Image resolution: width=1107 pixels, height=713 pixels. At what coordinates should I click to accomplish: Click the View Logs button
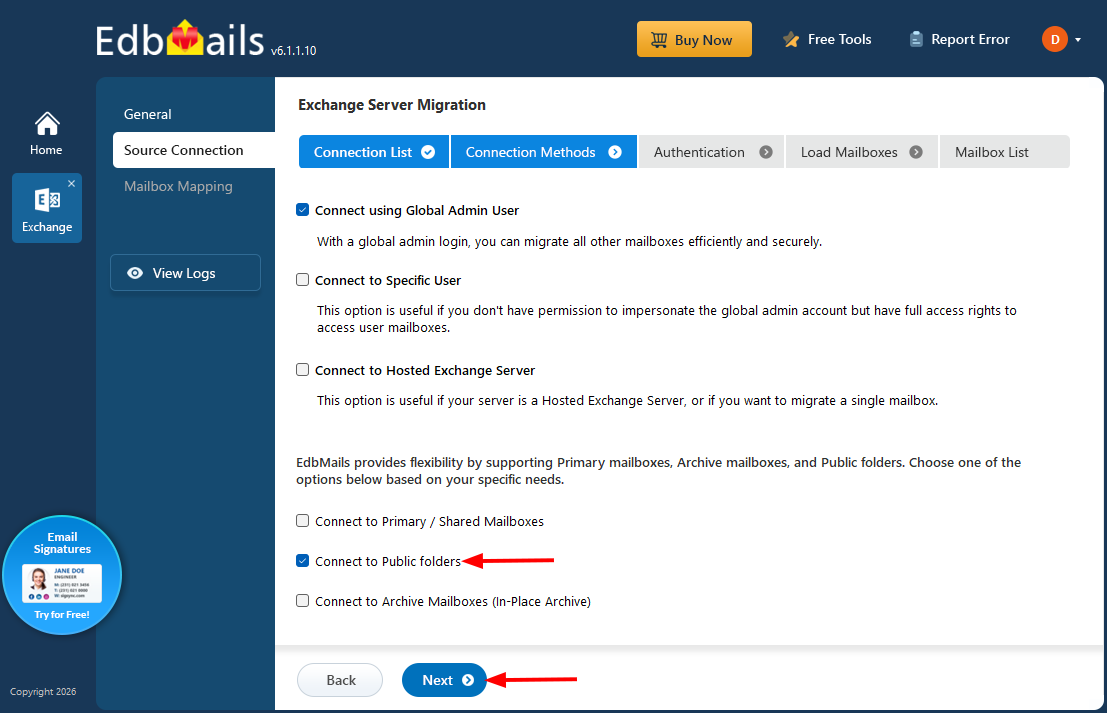coord(185,272)
